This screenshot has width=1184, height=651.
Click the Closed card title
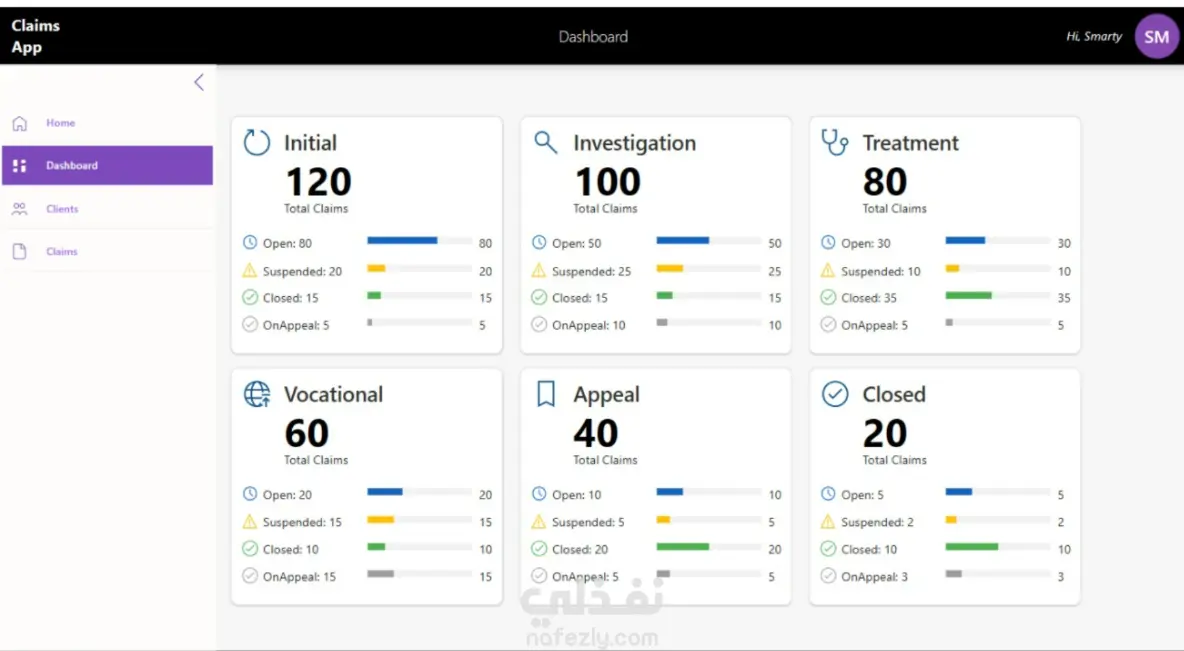point(894,394)
